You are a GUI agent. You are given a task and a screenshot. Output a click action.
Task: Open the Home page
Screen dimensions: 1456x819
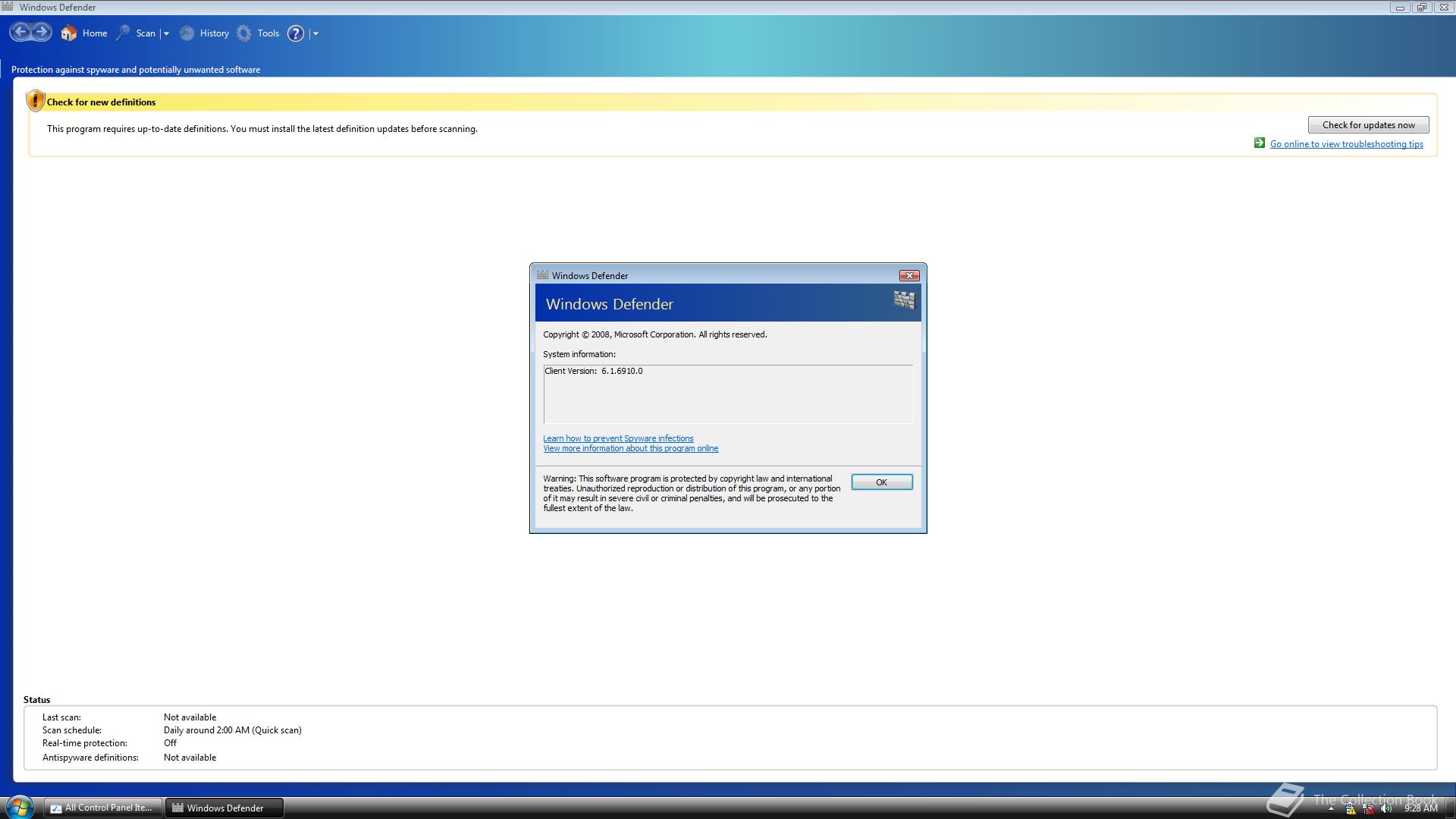coord(84,33)
